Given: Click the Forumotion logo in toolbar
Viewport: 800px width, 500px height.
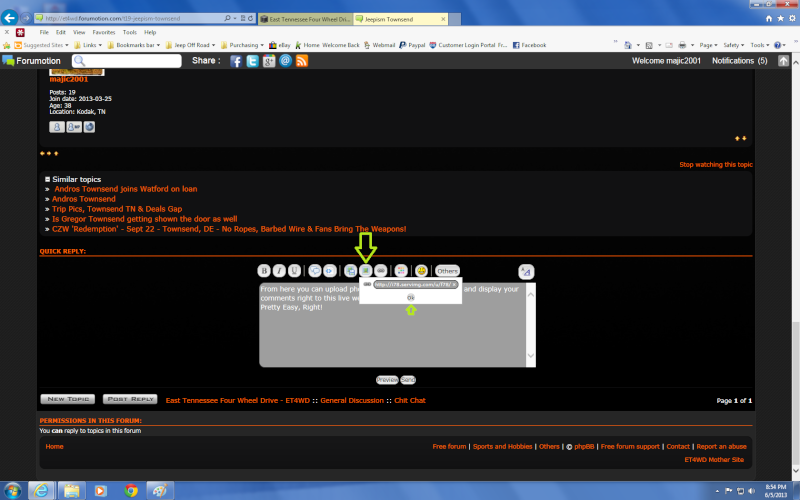Looking at the screenshot, I should coord(32,61).
